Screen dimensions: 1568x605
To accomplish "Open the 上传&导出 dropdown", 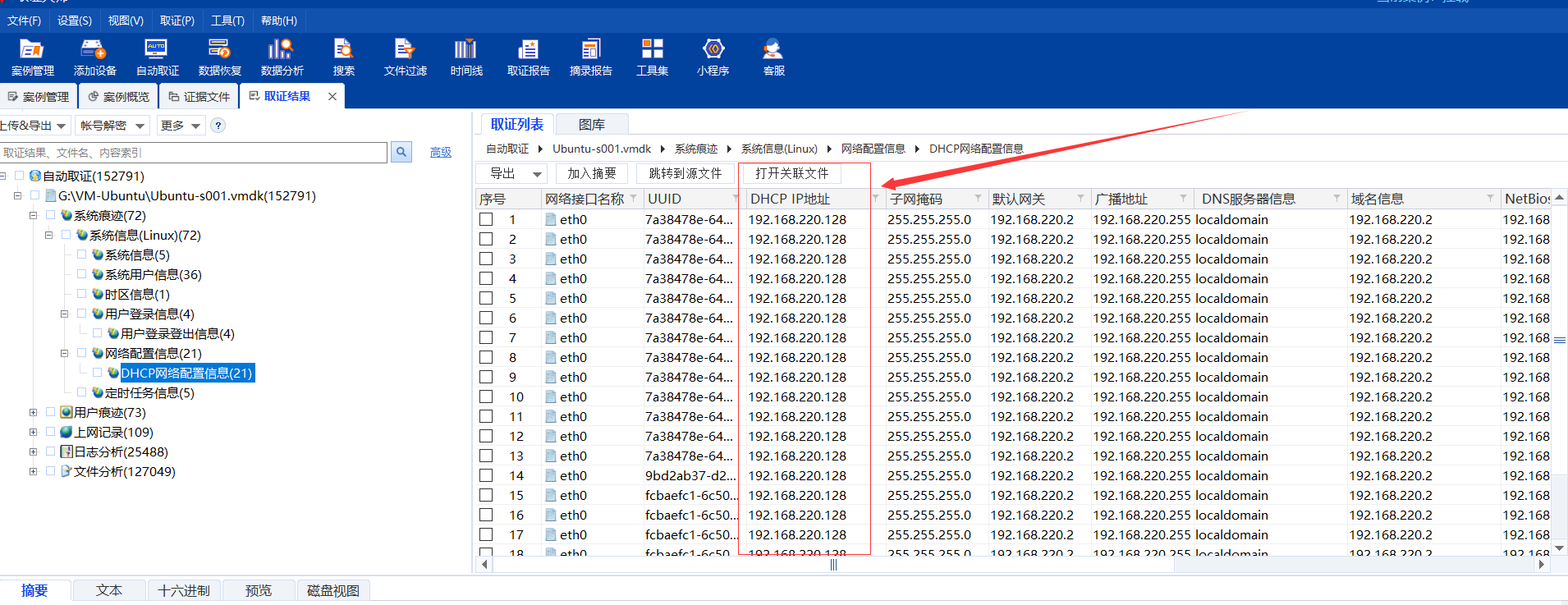I will [x=33, y=126].
